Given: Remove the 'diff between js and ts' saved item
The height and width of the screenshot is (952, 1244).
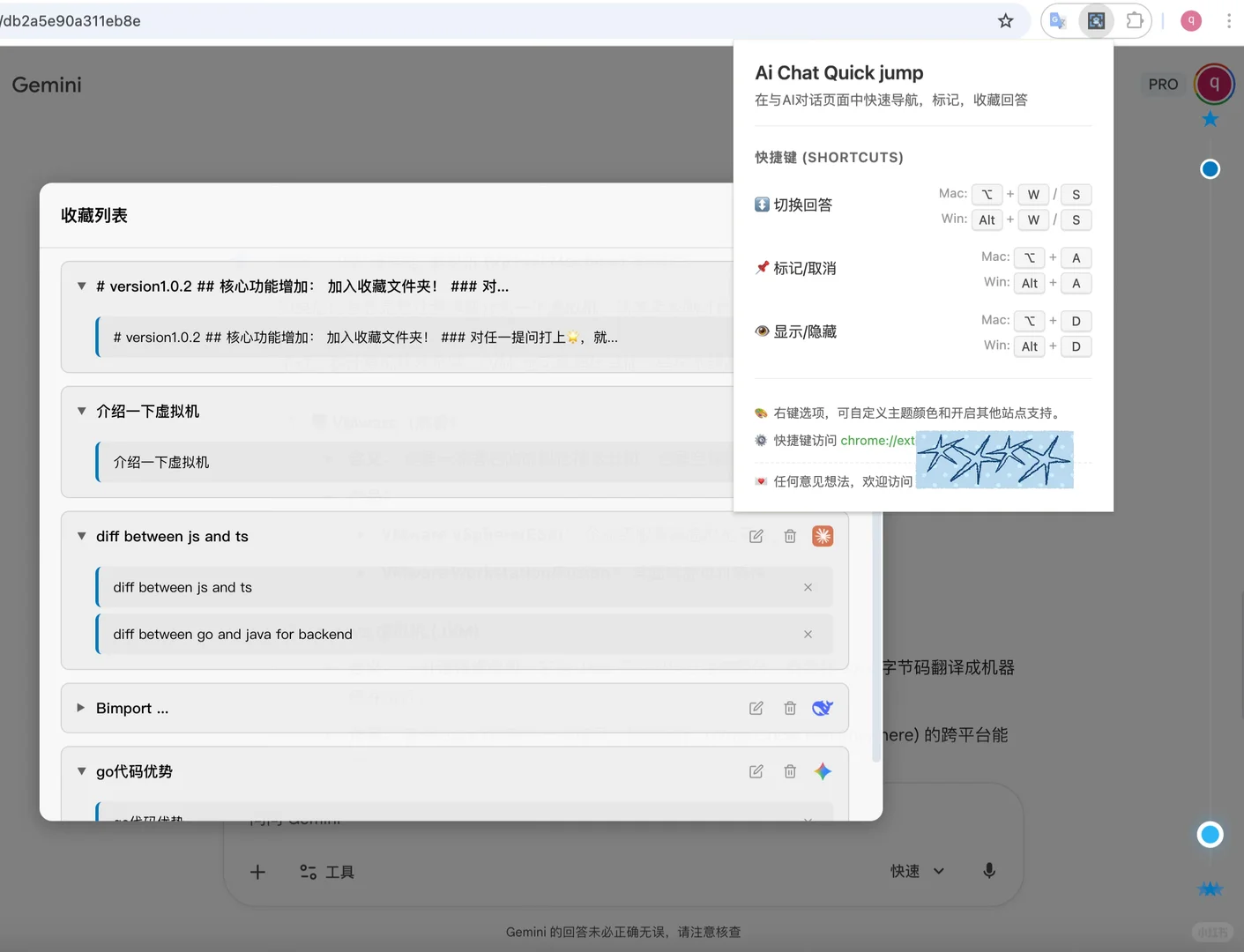Looking at the screenshot, I should [x=808, y=587].
